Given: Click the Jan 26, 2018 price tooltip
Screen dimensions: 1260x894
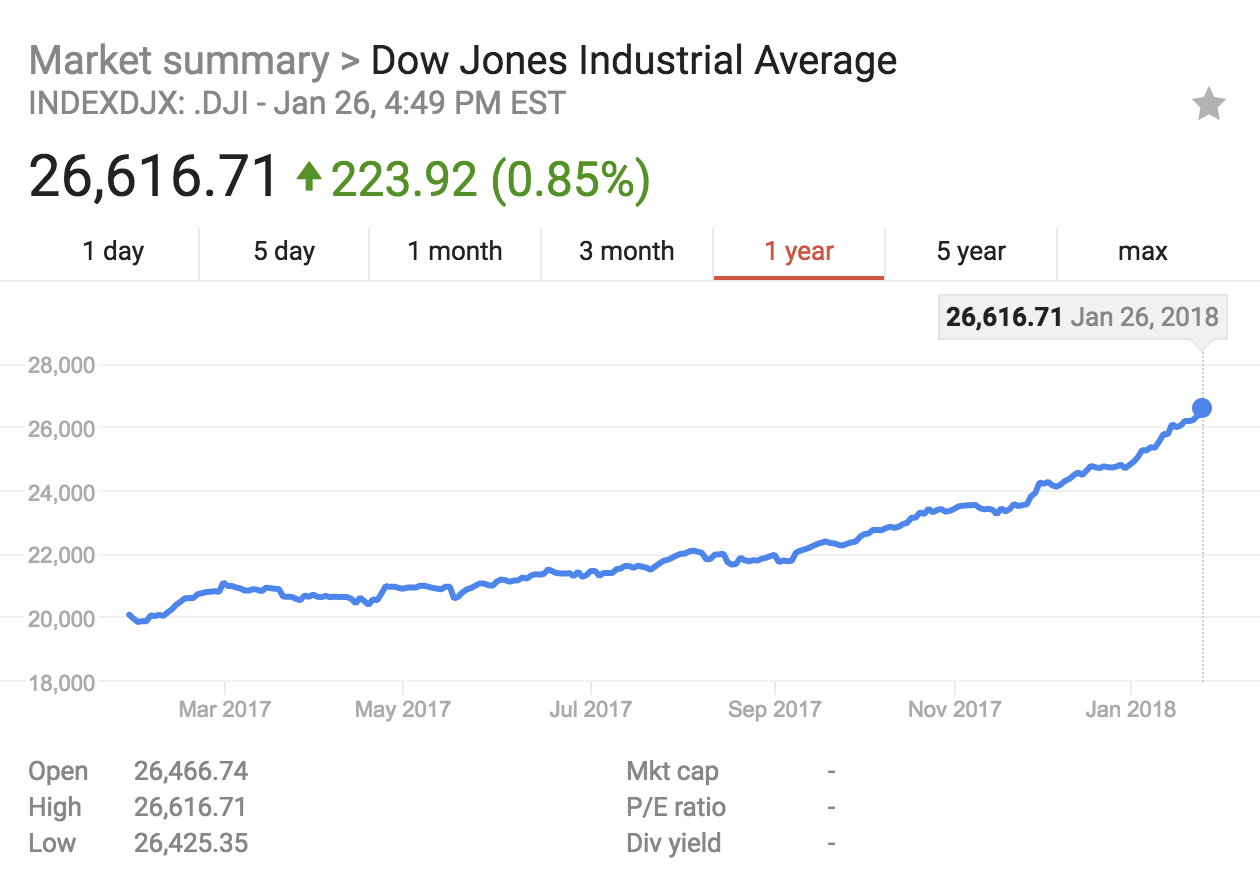Looking at the screenshot, I should click(1082, 318).
